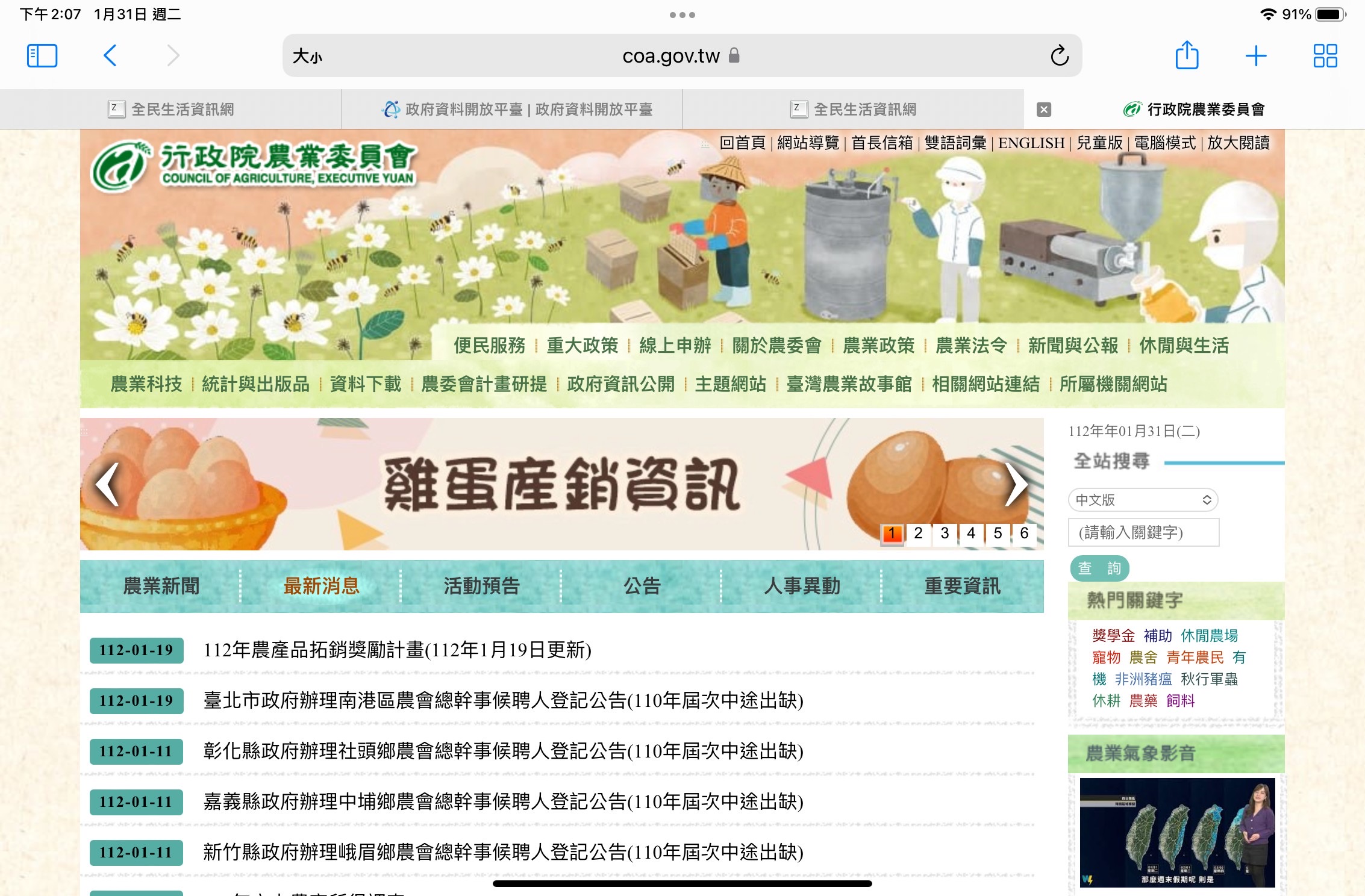
Task: Show next banner with right arrow
Action: pyautogui.click(x=1016, y=484)
